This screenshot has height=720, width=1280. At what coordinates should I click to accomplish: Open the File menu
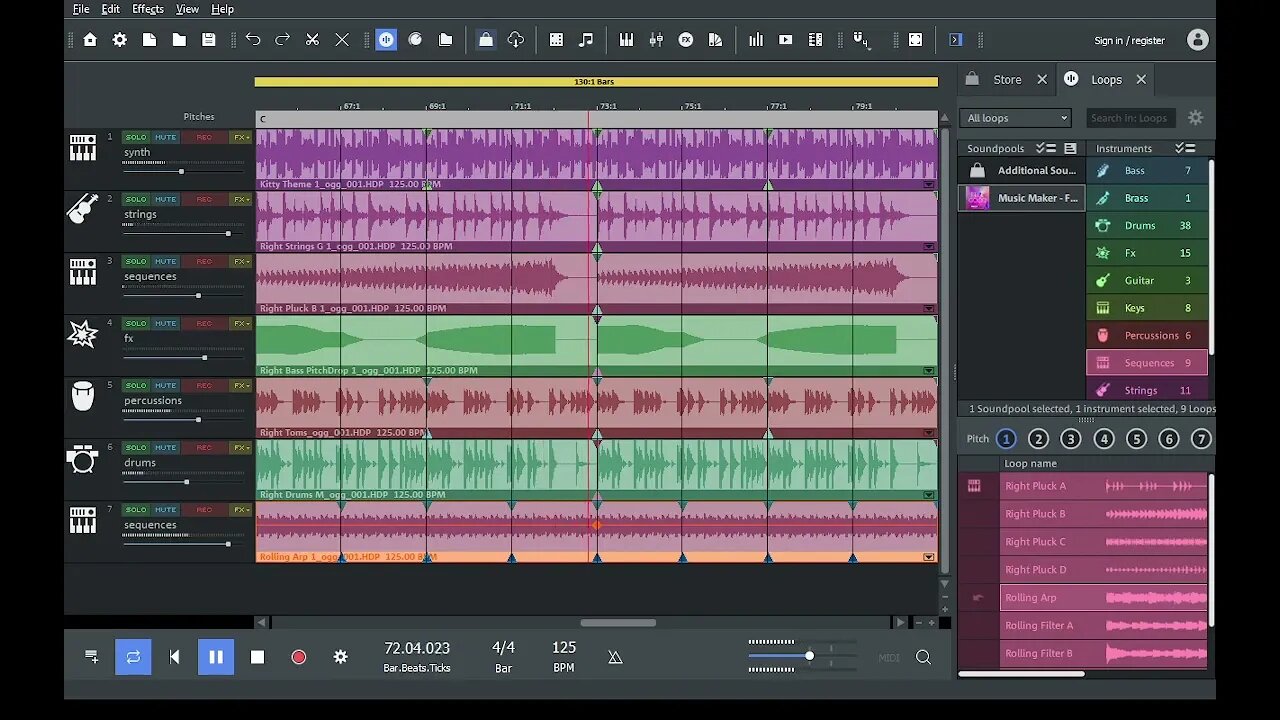tap(81, 9)
